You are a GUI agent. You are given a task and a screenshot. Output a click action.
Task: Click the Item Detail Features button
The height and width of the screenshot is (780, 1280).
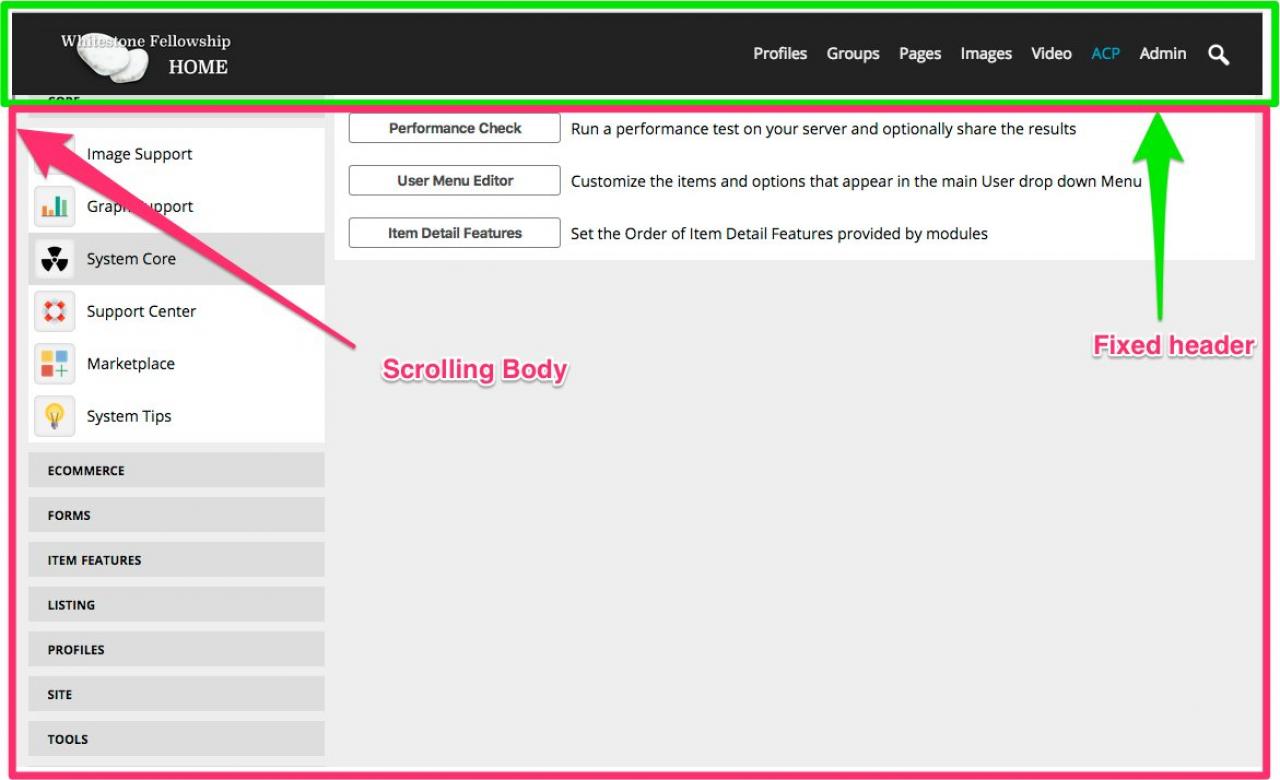[x=455, y=233]
